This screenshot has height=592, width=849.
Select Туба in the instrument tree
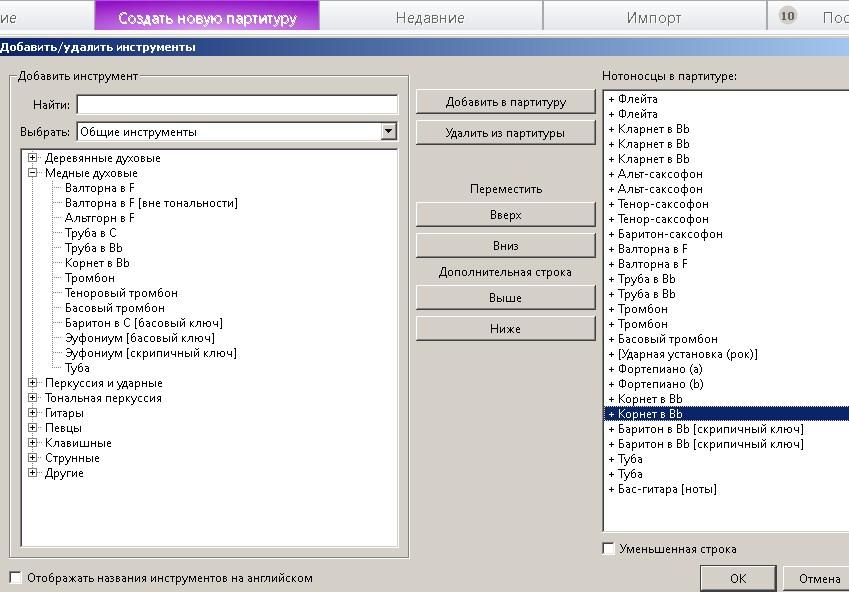pos(77,368)
